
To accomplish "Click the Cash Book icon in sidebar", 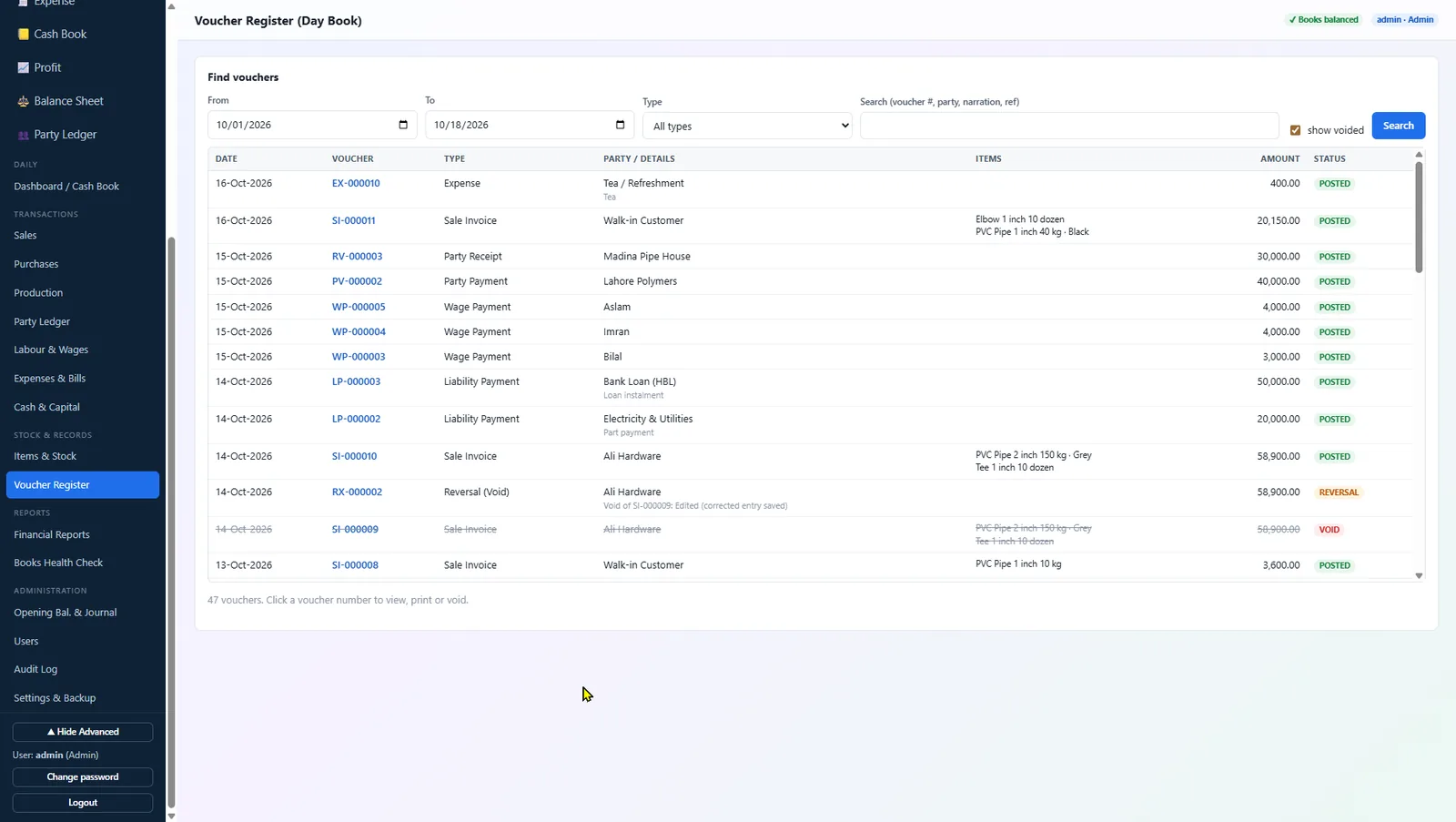I will coord(24,34).
